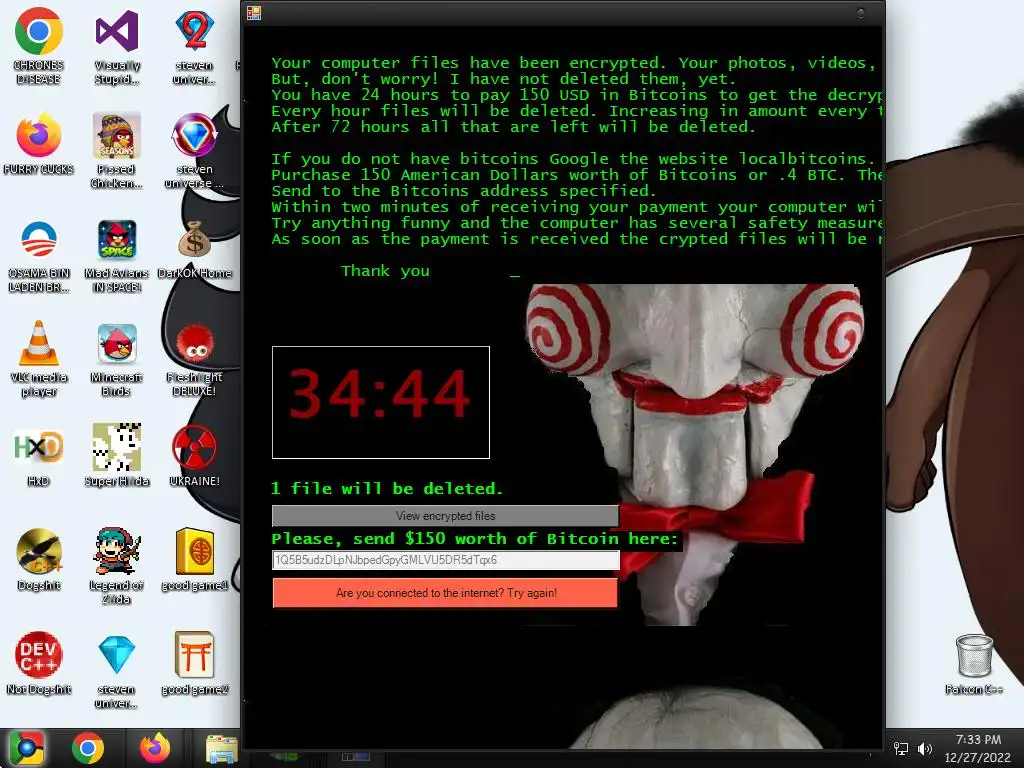Launch the Angry Birds Seasons shortcut
This screenshot has height=768, width=1024.
[x=117, y=136]
